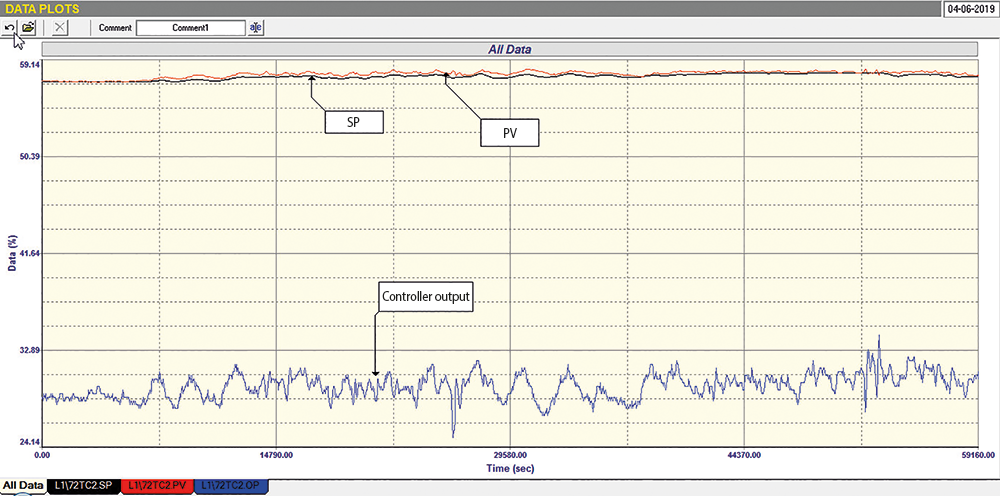The image size is (1000, 496).
Task: Click the 0.00 time axis value
Action: point(42,455)
